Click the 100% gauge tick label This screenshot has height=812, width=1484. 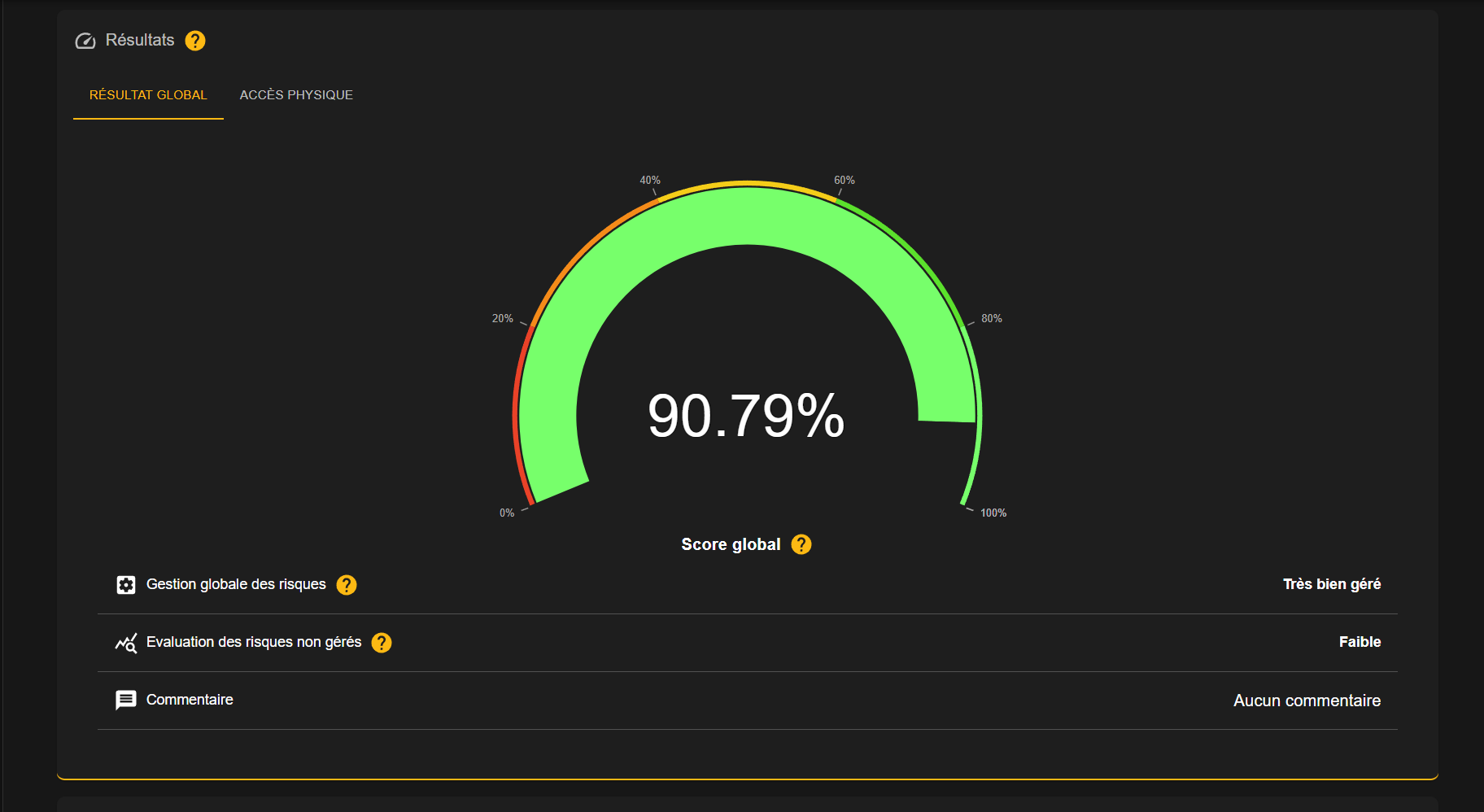pyautogui.click(x=993, y=513)
